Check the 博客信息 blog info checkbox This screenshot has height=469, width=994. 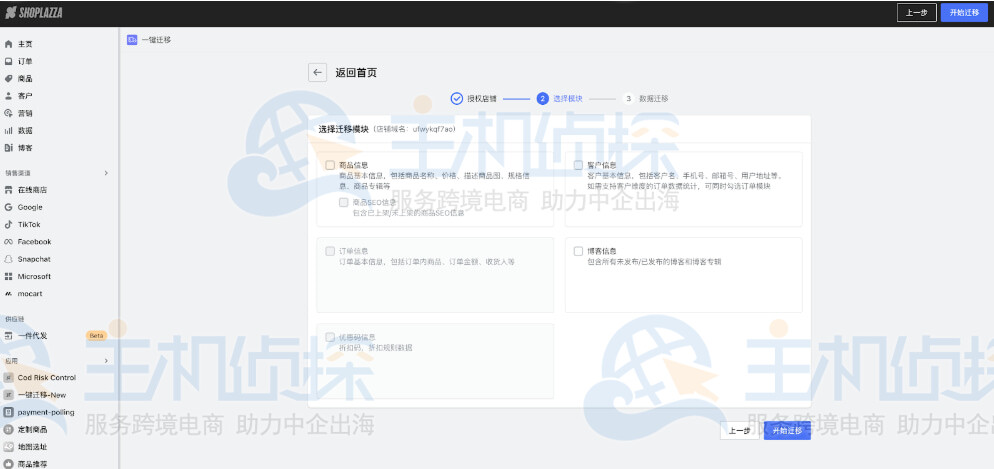pos(578,251)
